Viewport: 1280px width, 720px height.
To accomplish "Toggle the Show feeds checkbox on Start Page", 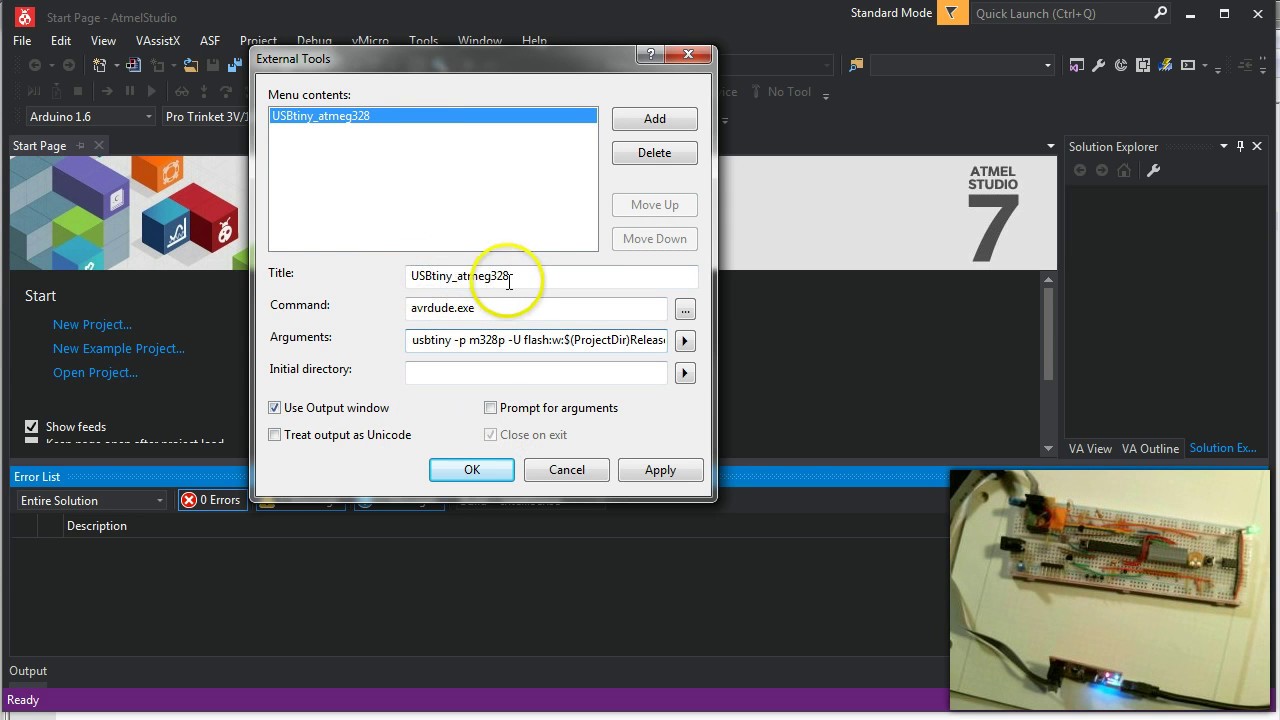I will tap(31, 426).
